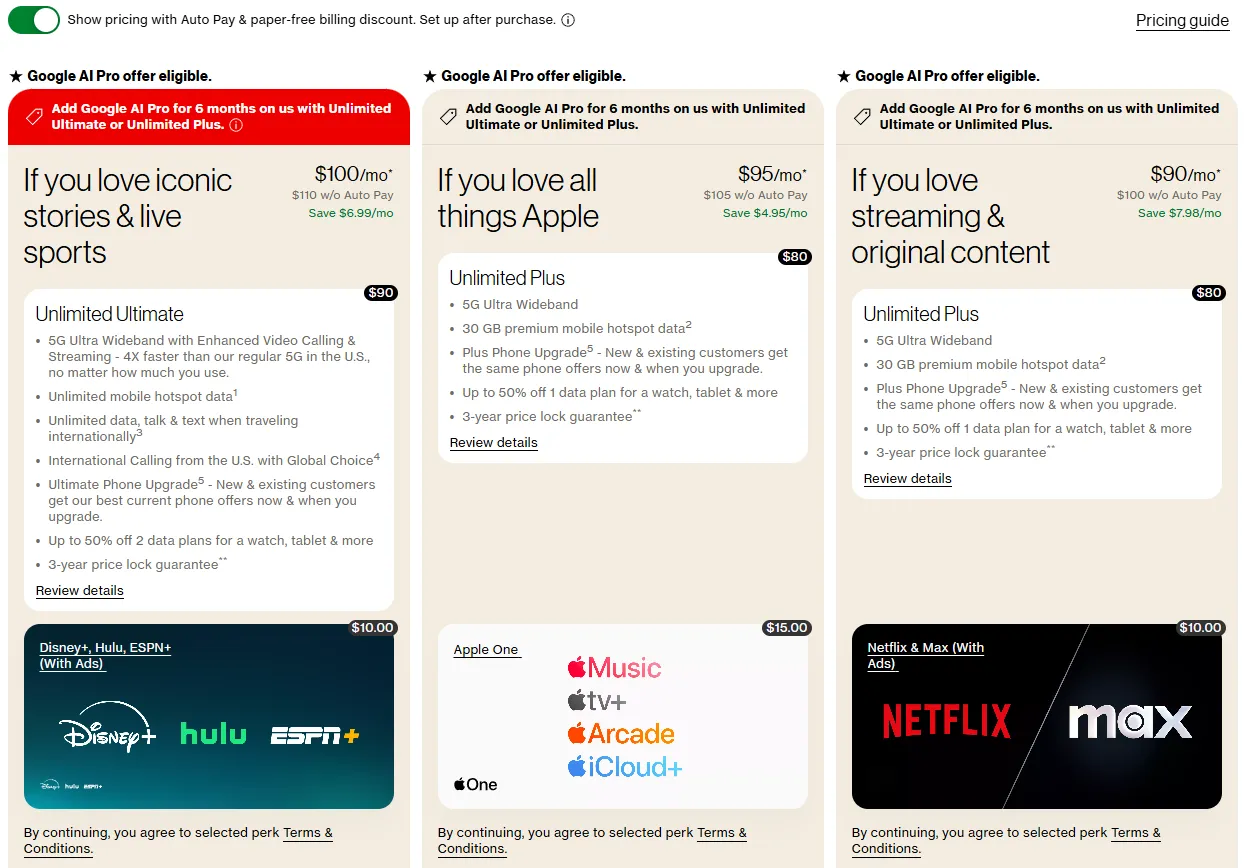Toggle Auto Pay pricing display off
The height and width of the screenshot is (868, 1244).
pos(33,20)
